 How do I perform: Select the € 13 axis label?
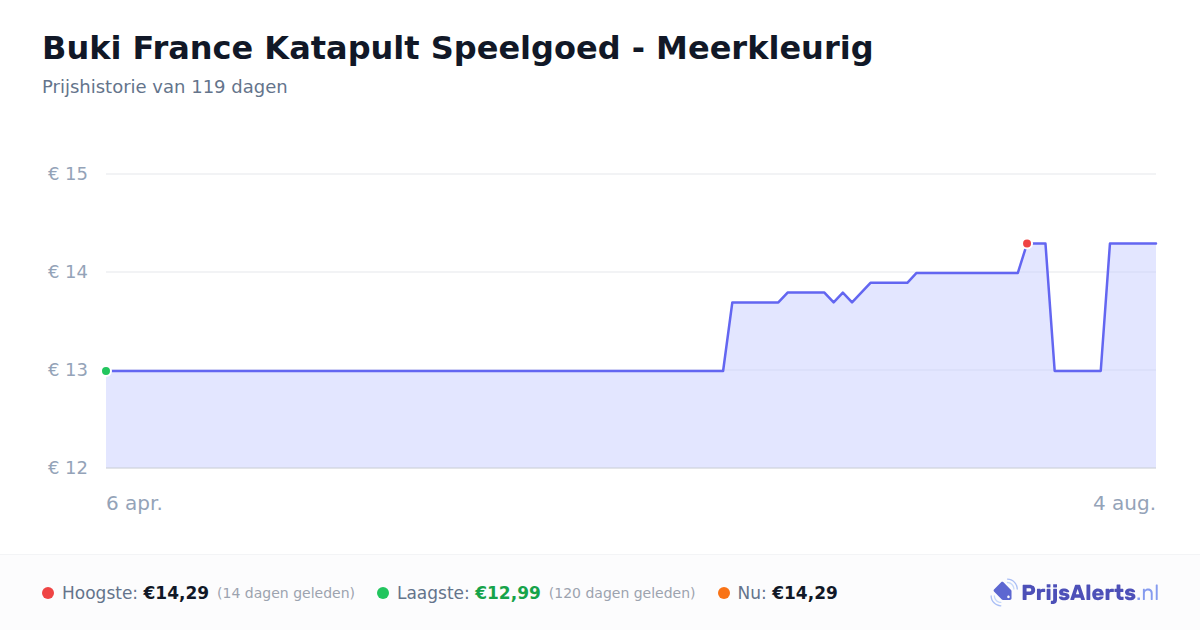pyautogui.click(x=68, y=370)
